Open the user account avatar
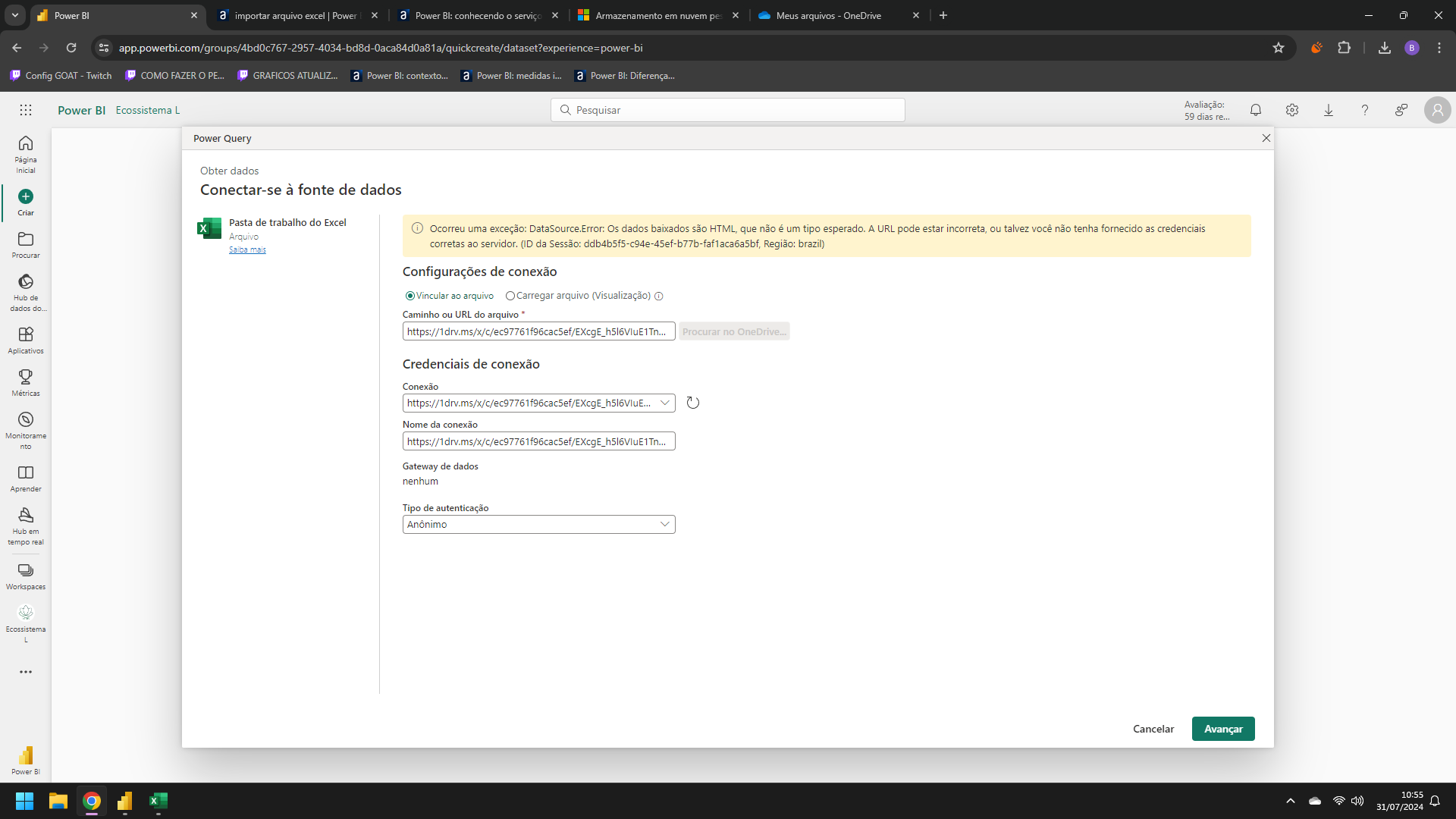 (1437, 110)
